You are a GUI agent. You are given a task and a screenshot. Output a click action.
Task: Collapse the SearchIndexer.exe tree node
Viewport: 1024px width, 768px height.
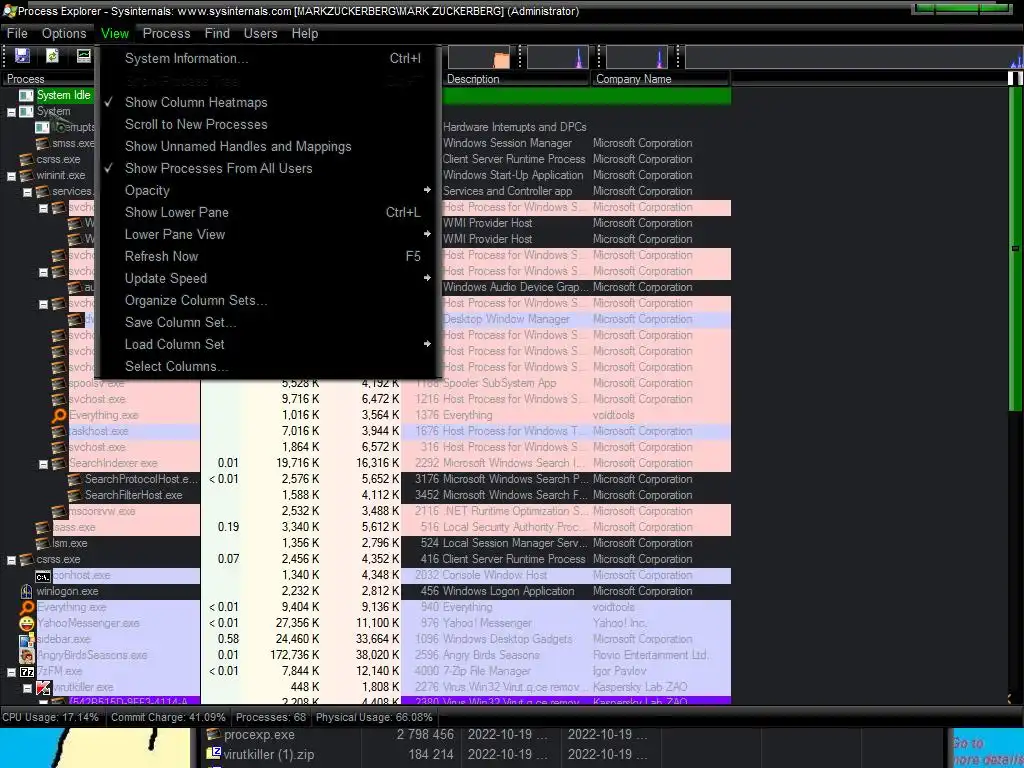click(43, 464)
